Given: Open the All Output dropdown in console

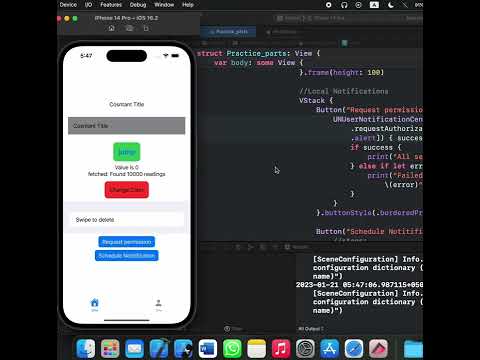Looking at the screenshot, I should [x=311, y=329].
